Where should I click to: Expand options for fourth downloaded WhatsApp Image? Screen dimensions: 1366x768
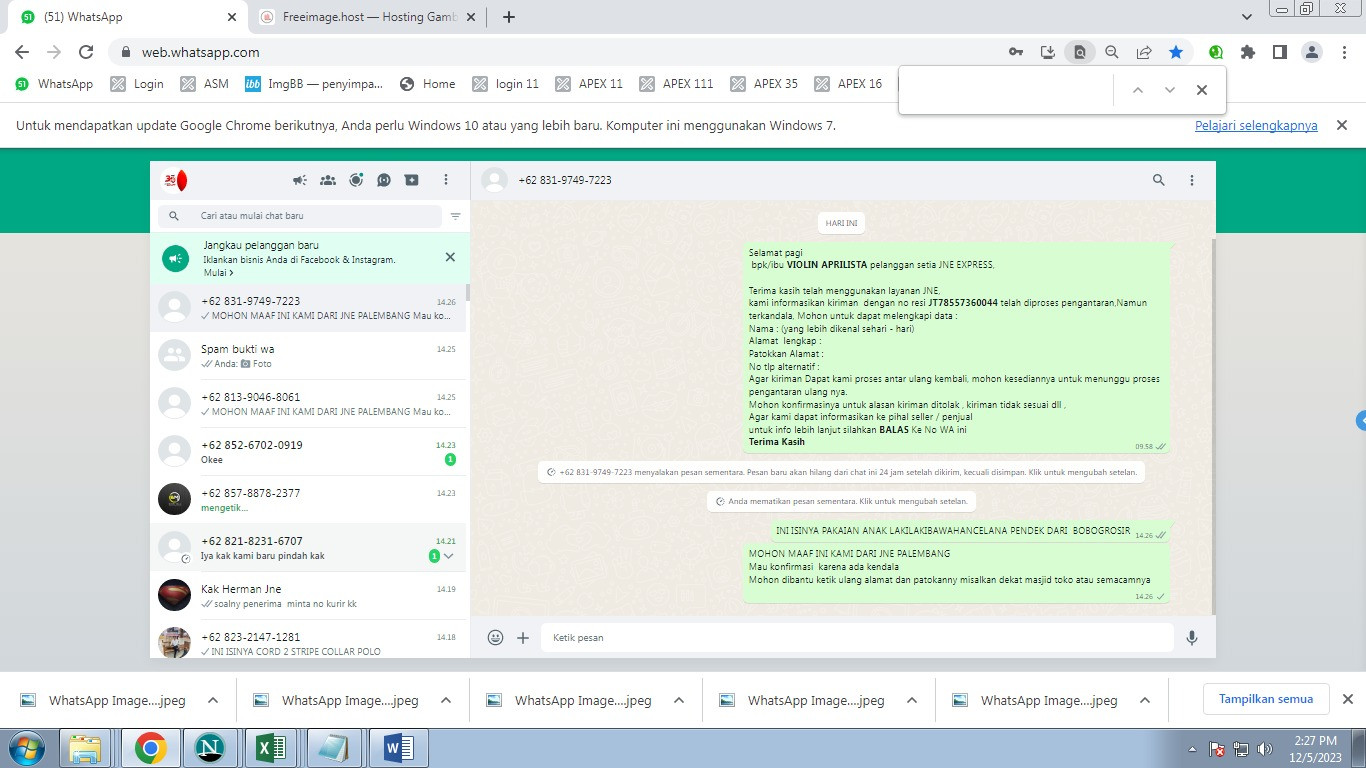(912, 700)
